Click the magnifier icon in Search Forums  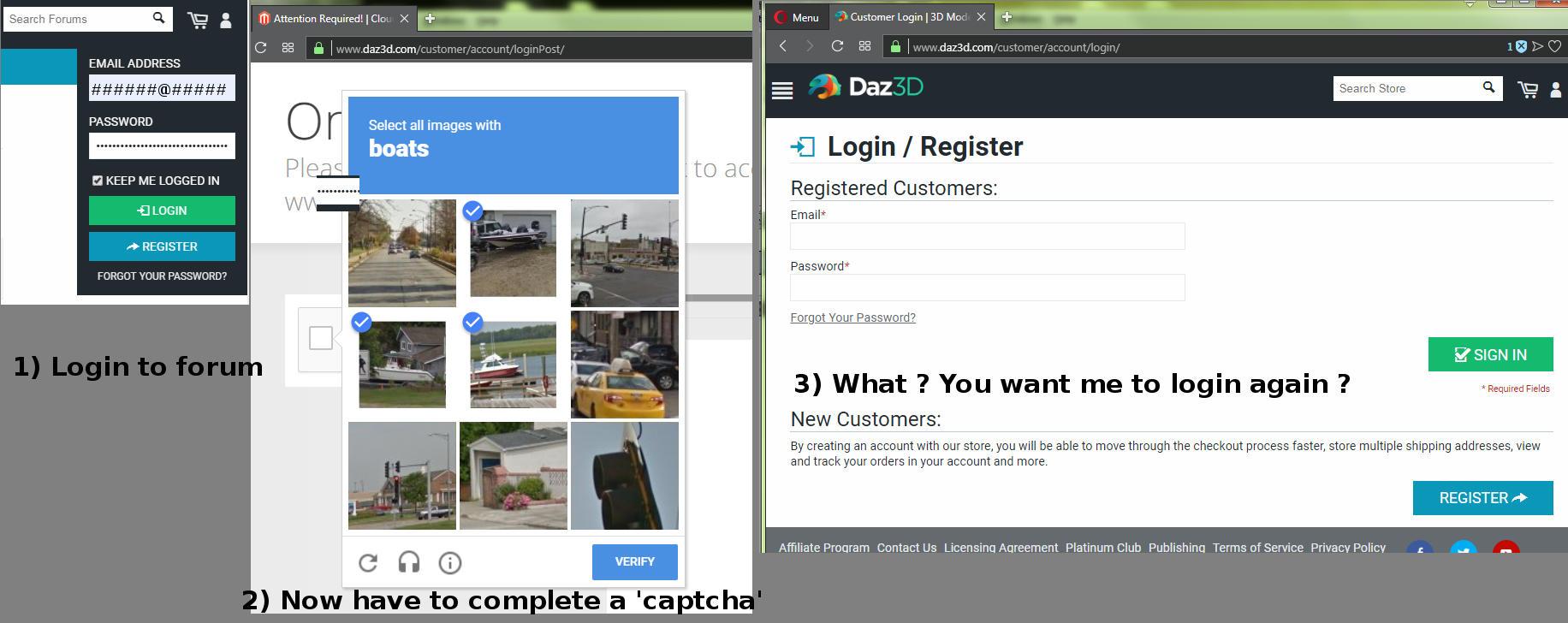[x=158, y=17]
